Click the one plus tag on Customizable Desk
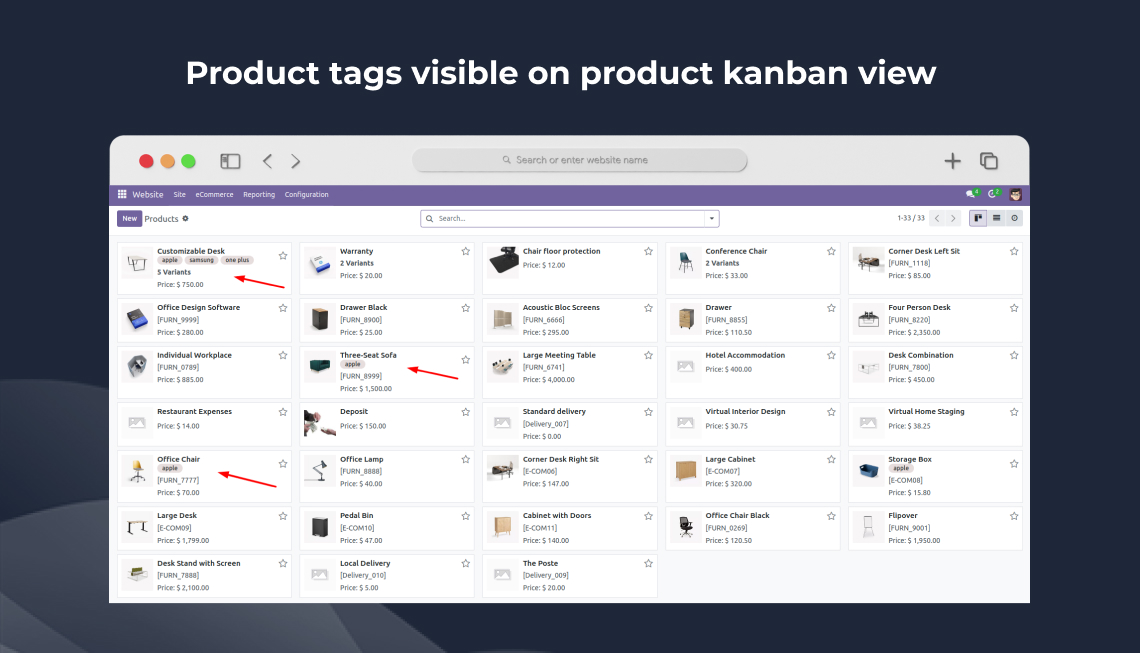The height and width of the screenshot is (653, 1140). click(237, 260)
